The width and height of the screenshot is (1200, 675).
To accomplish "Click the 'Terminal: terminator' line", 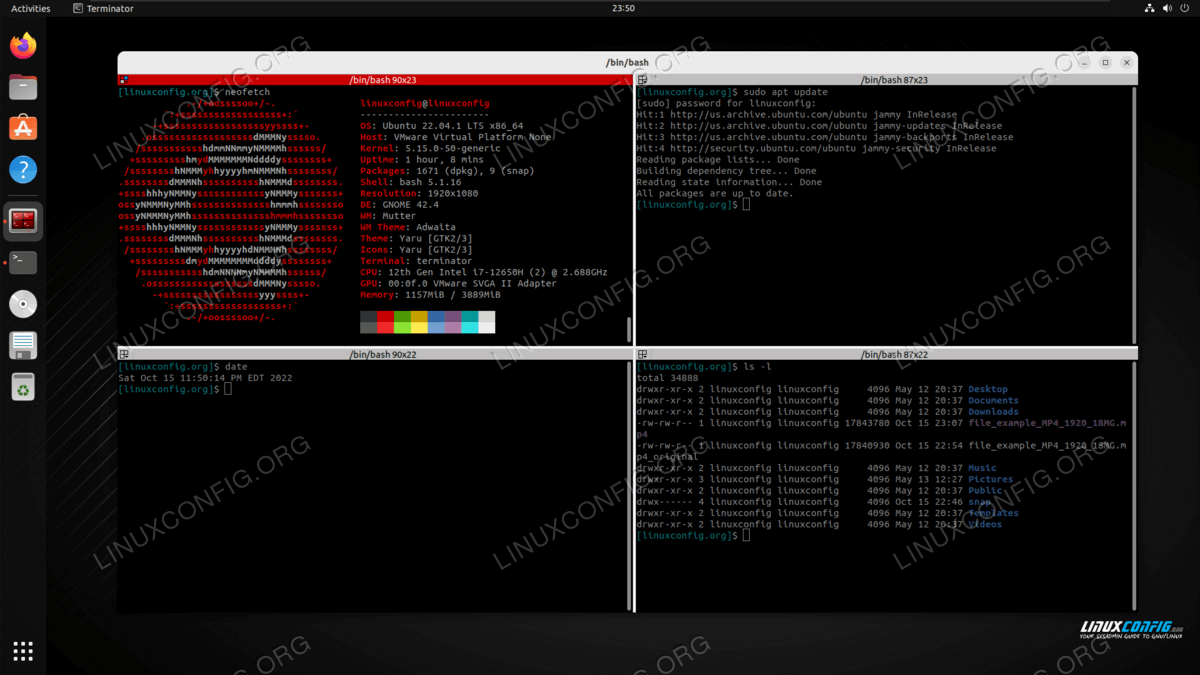I will point(416,261).
